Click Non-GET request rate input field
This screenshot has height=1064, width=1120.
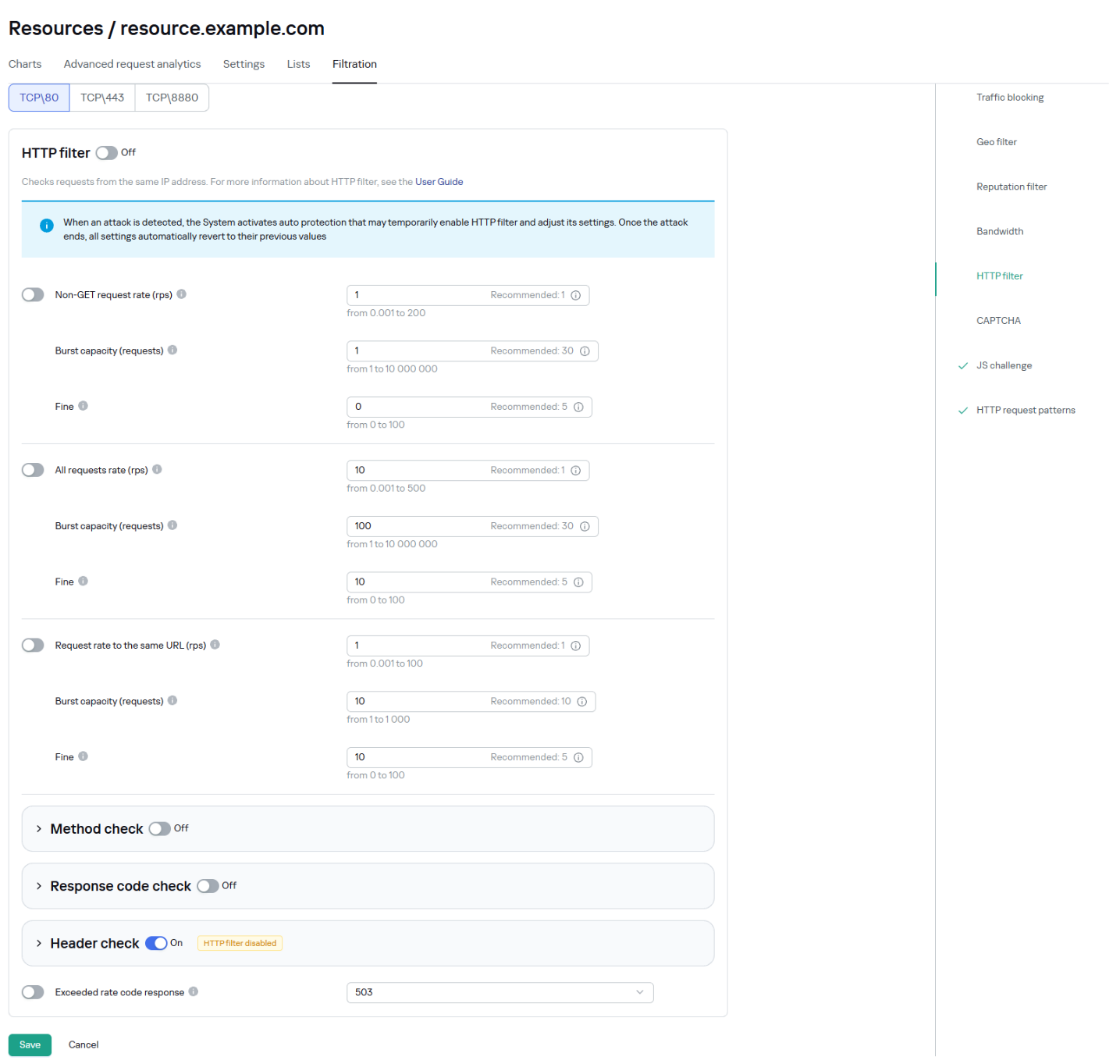coord(468,295)
